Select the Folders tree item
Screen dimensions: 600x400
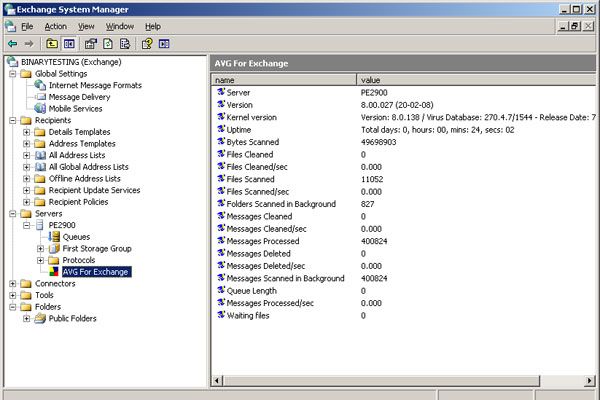[48, 307]
